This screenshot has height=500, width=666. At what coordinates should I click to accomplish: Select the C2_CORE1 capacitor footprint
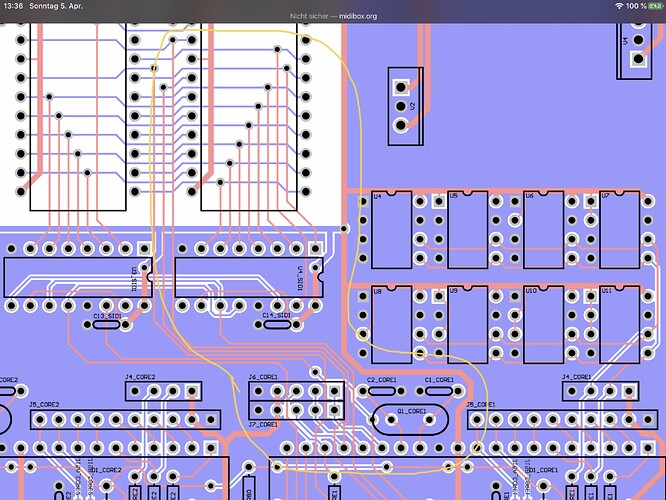click(x=382, y=391)
